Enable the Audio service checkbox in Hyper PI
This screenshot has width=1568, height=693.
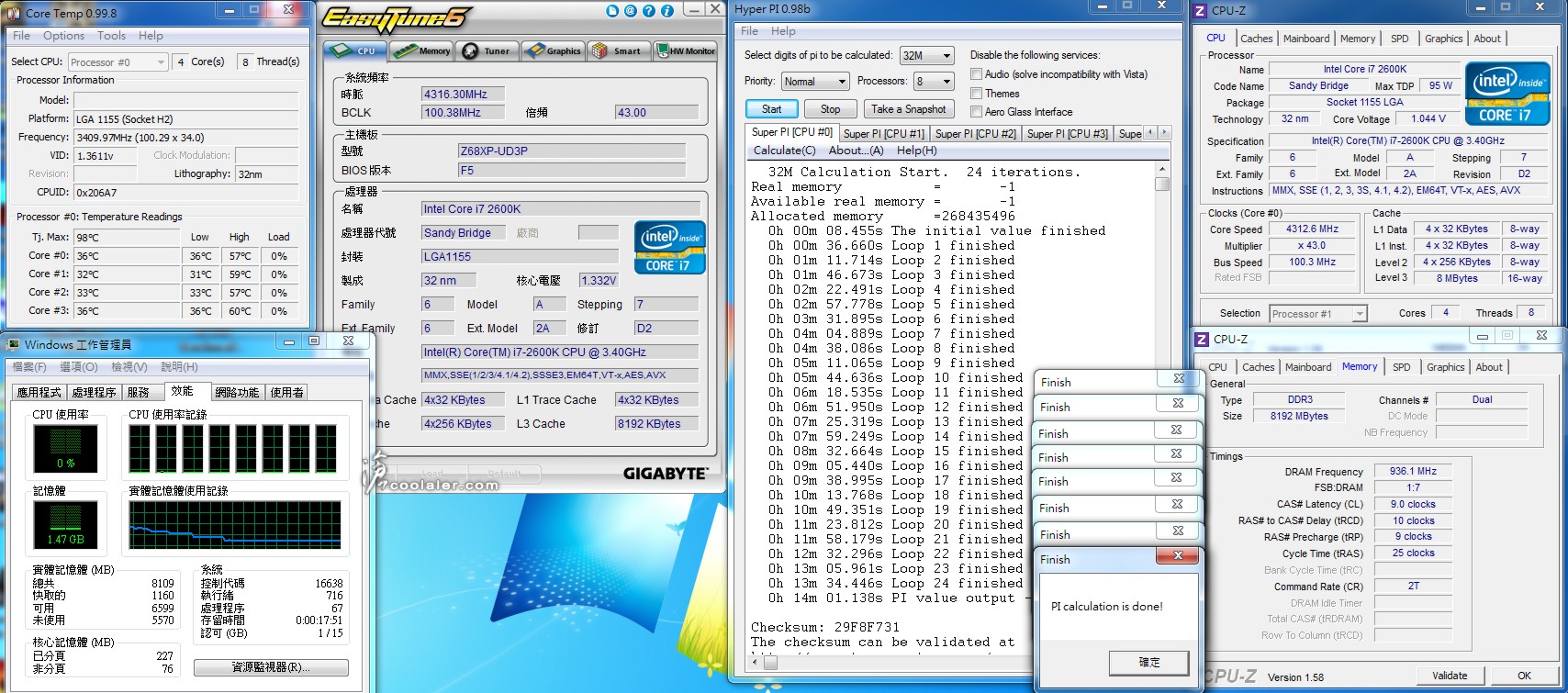pos(977,74)
